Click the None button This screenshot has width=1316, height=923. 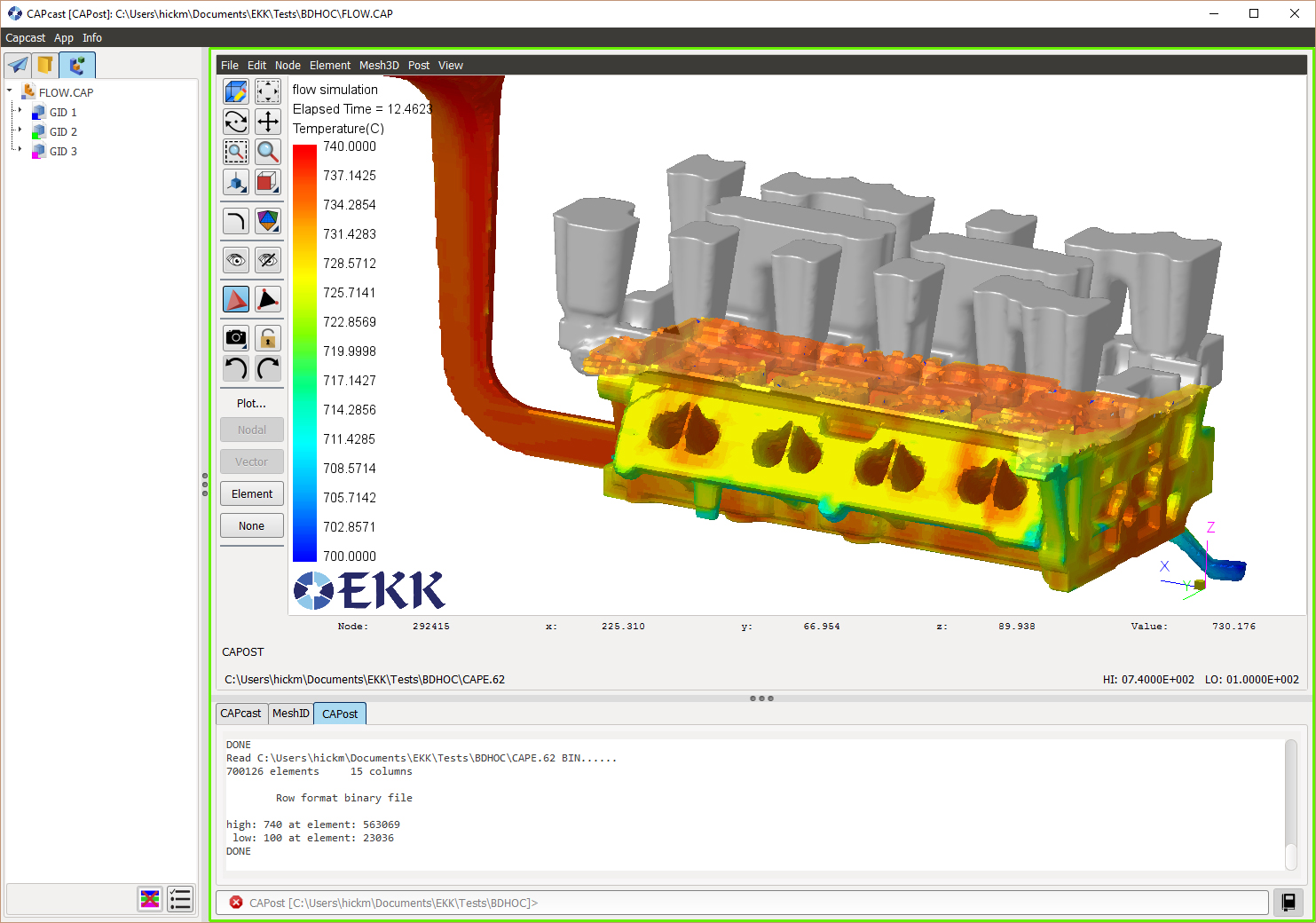pyautogui.click(x=252, y=525)
